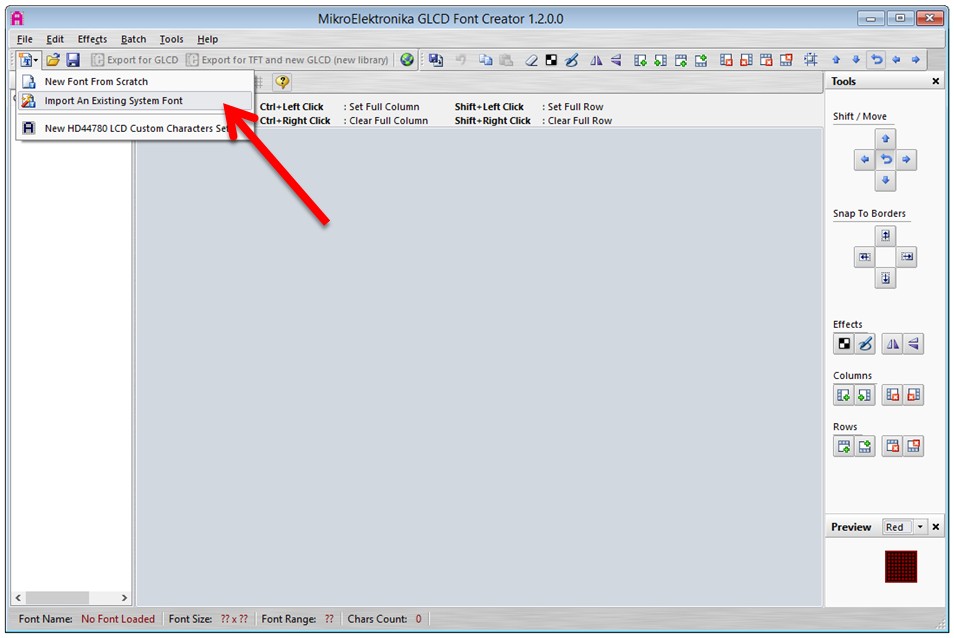Click the Invert checkerboard icon in toolbar
The width and height of the screenshot is (954, 638).
551,60
